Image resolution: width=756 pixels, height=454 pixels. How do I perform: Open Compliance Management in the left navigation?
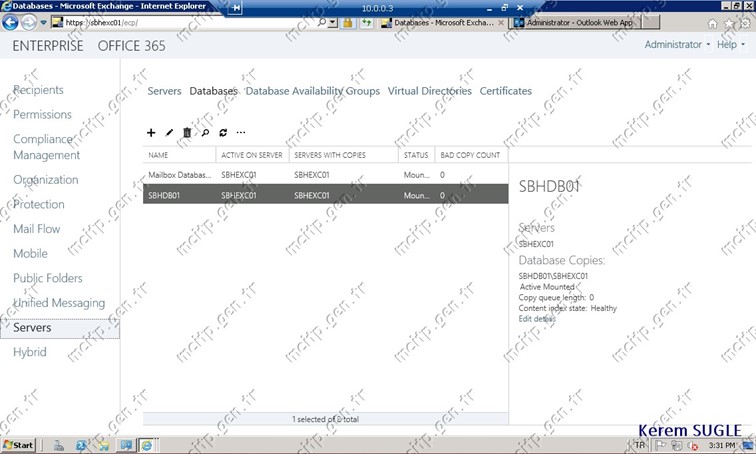(46, 147)
